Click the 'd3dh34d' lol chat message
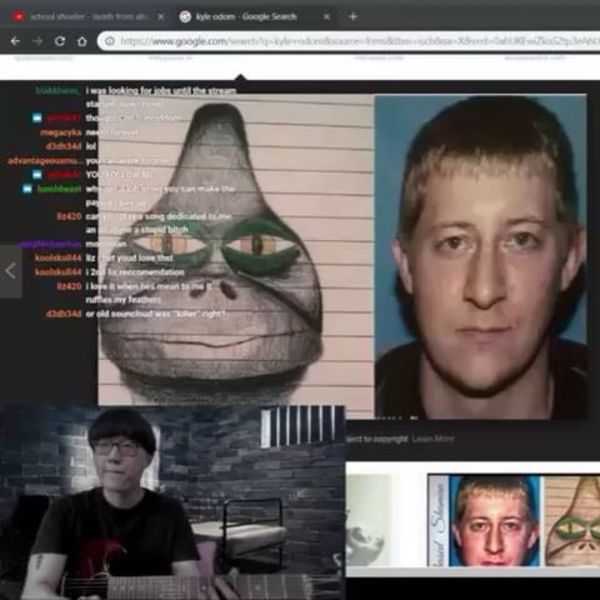The height and width of the screenshot is (600, 600). point(91,146)
